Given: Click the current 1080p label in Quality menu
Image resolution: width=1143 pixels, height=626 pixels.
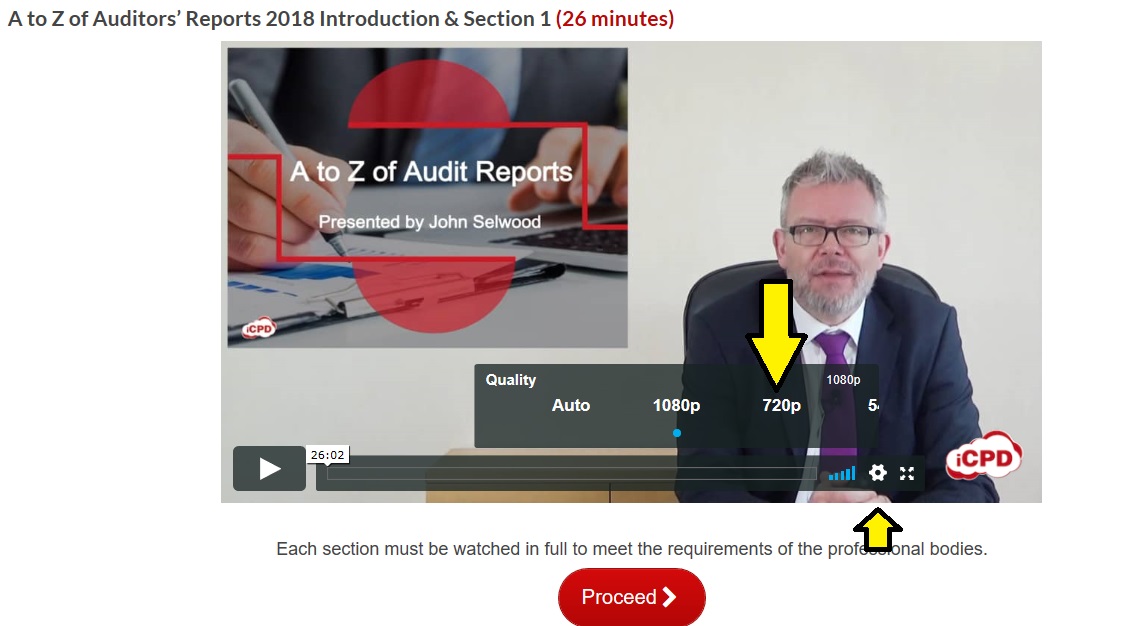Looking at the screenshot, I should [843, 380].
